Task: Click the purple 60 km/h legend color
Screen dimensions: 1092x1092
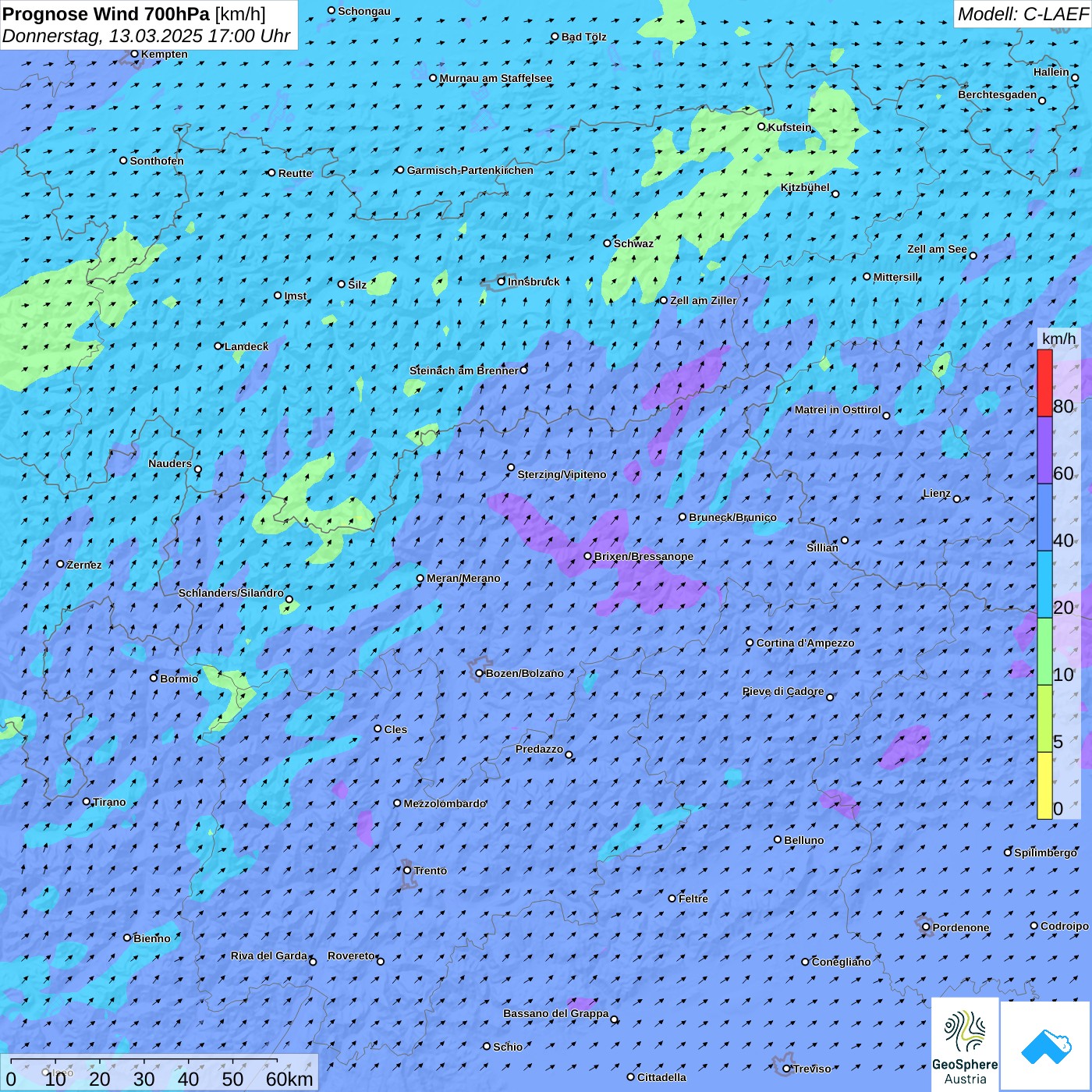Action: click(1044, 451)
